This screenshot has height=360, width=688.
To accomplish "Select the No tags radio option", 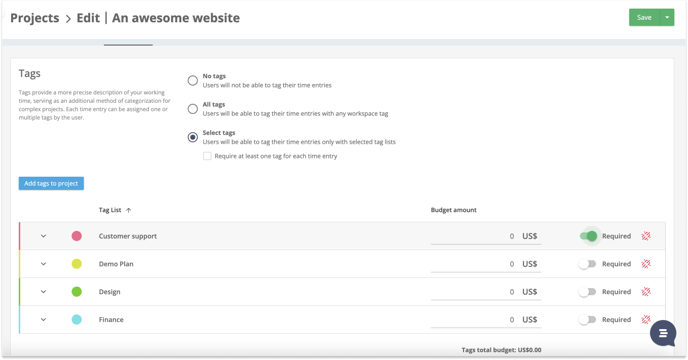I will click(193, 80).
